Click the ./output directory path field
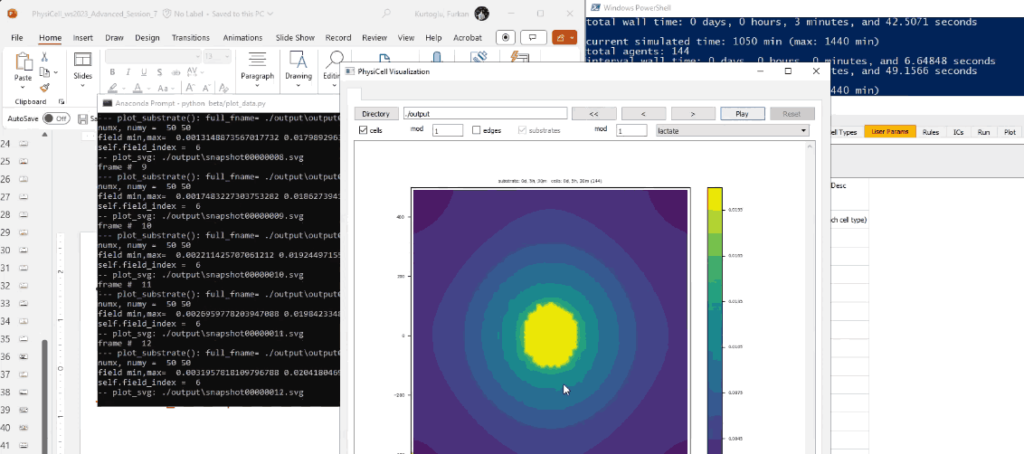1024x454 pixels. coord(485,114)
